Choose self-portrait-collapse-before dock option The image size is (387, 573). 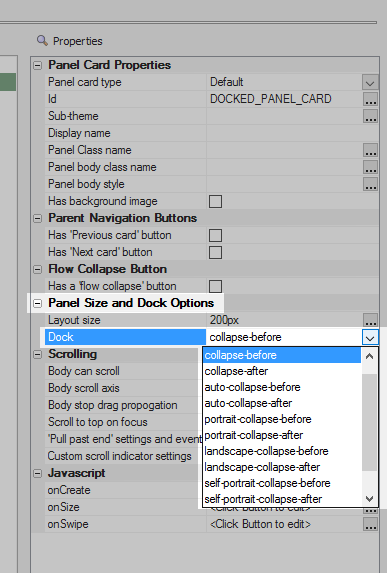[282, 483]
